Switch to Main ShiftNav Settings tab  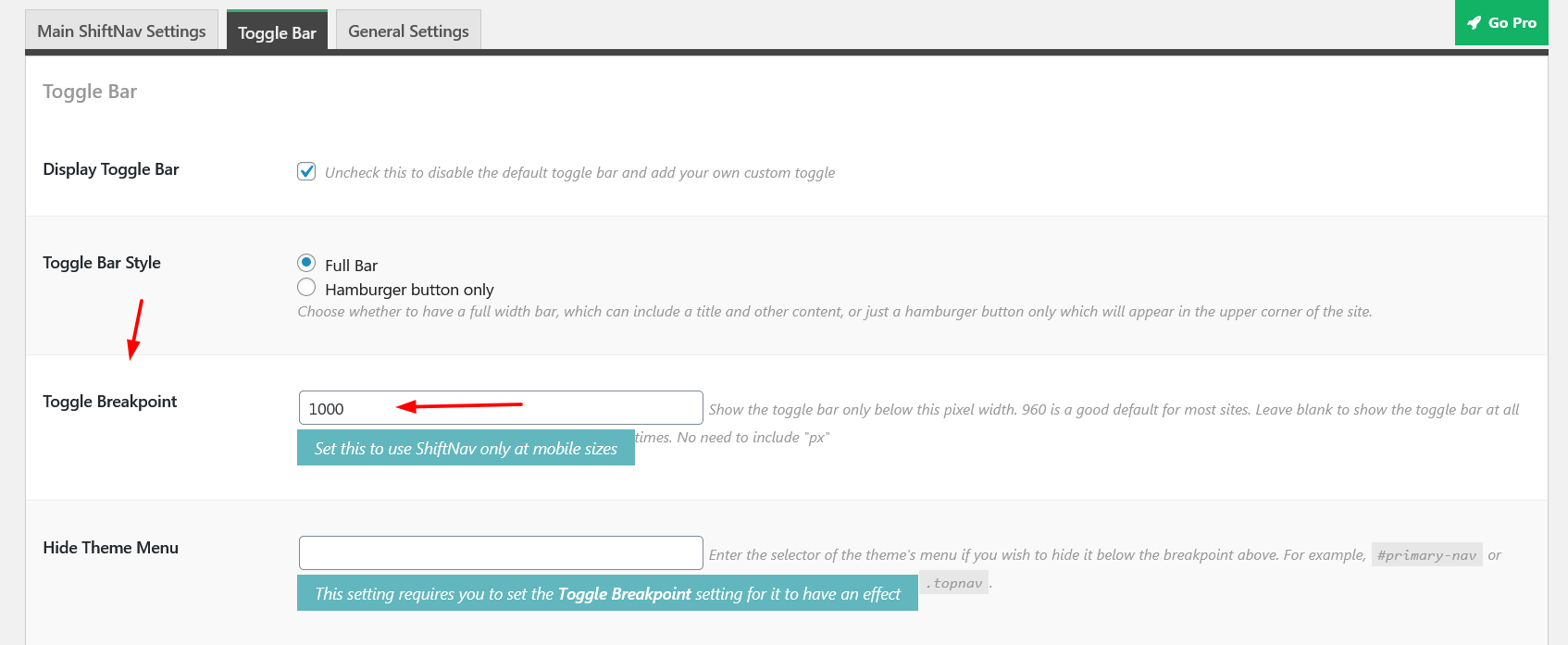tap(121, 31)
